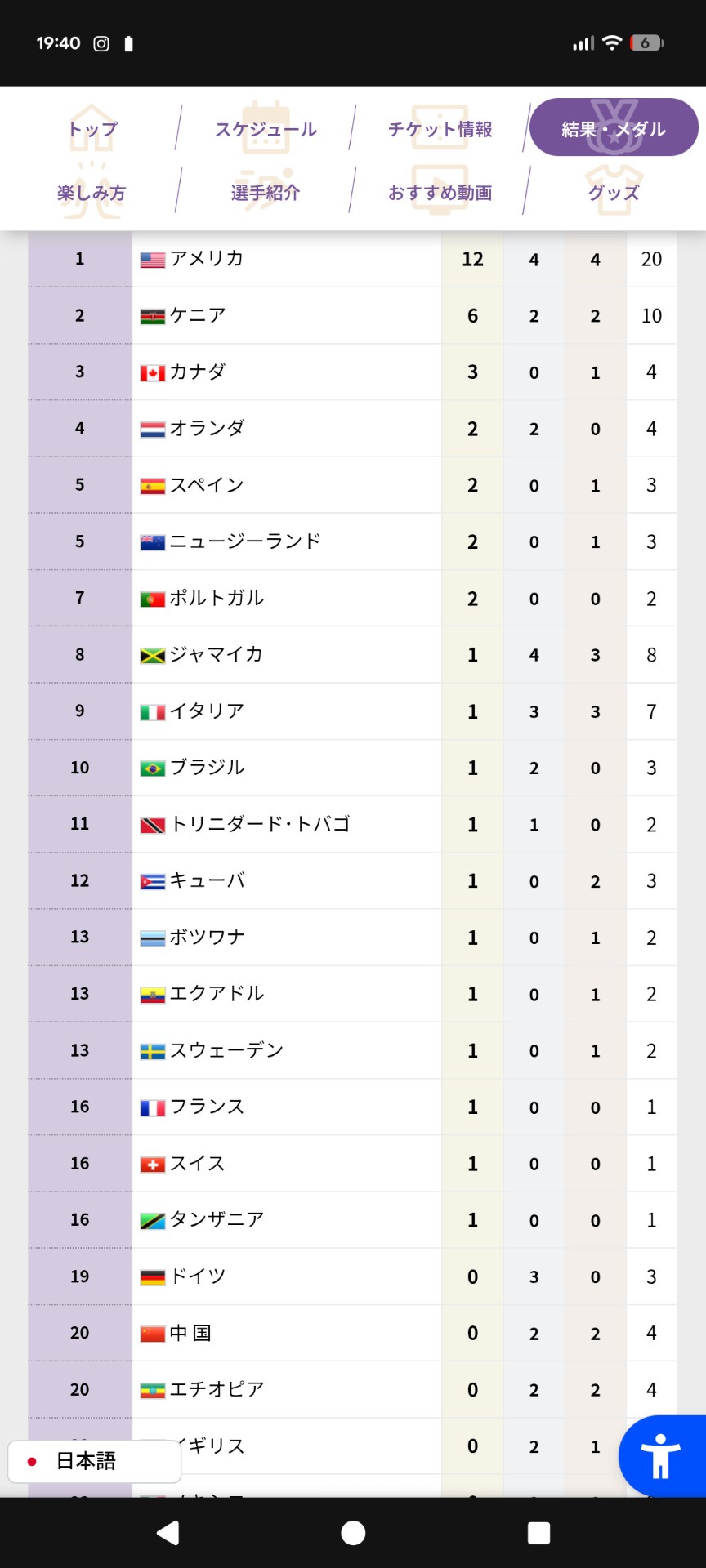Tap the Kenya flag icon
706x1568 pixels.
point(152,316)
